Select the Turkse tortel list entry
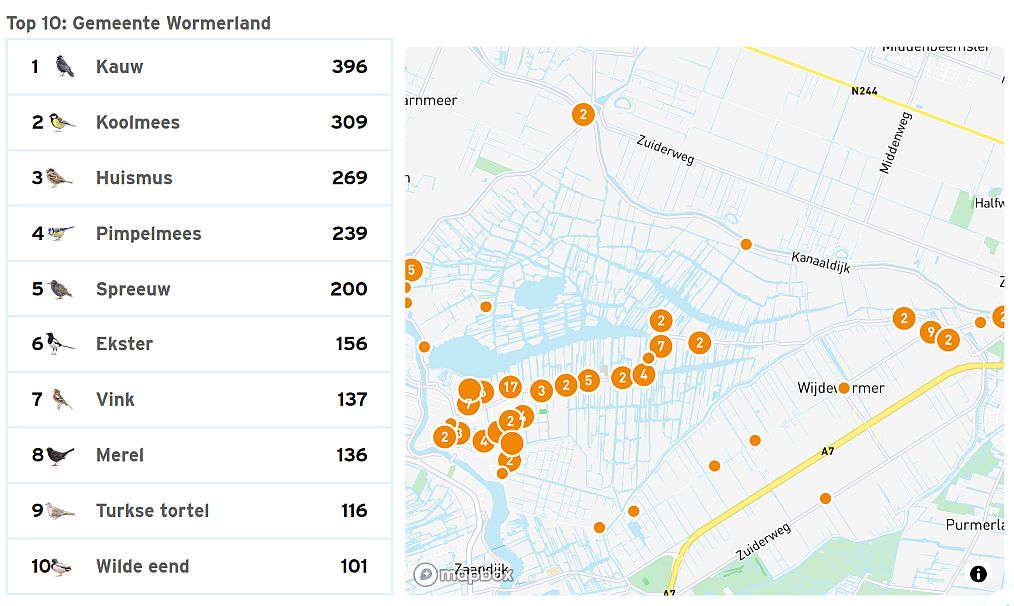Image resolution: width=1014 pixels, height=606 pixels. [x=199, y=511]
